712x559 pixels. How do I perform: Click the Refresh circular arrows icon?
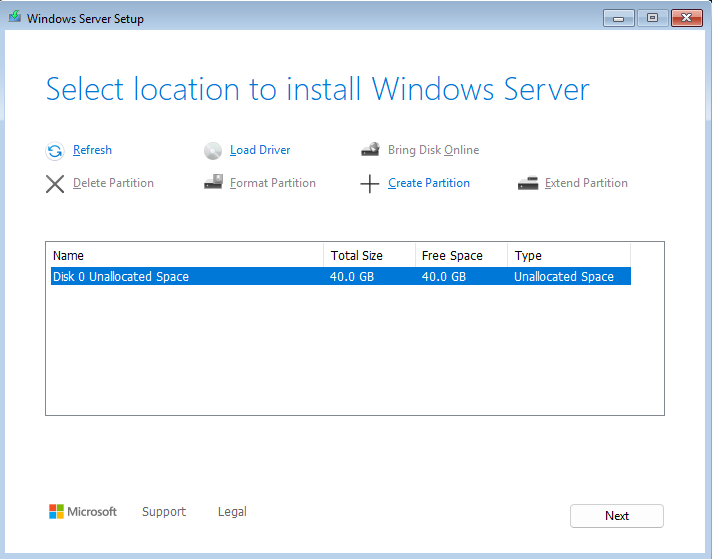pos(55,151)
